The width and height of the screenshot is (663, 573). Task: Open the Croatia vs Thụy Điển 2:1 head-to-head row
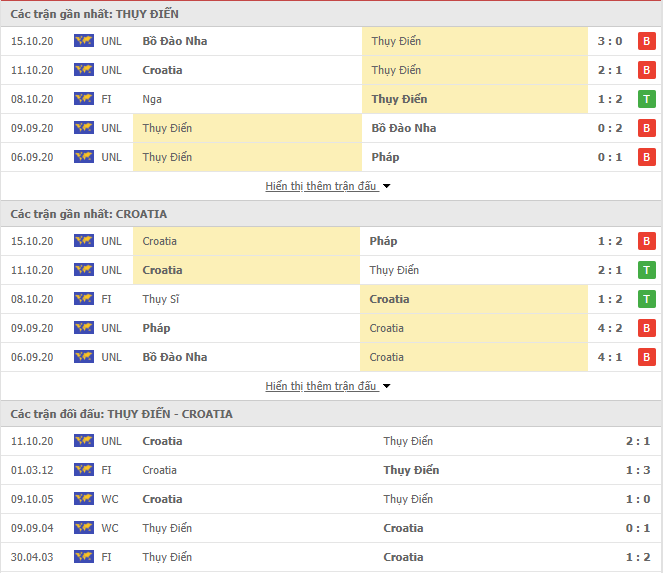point(332,441)
